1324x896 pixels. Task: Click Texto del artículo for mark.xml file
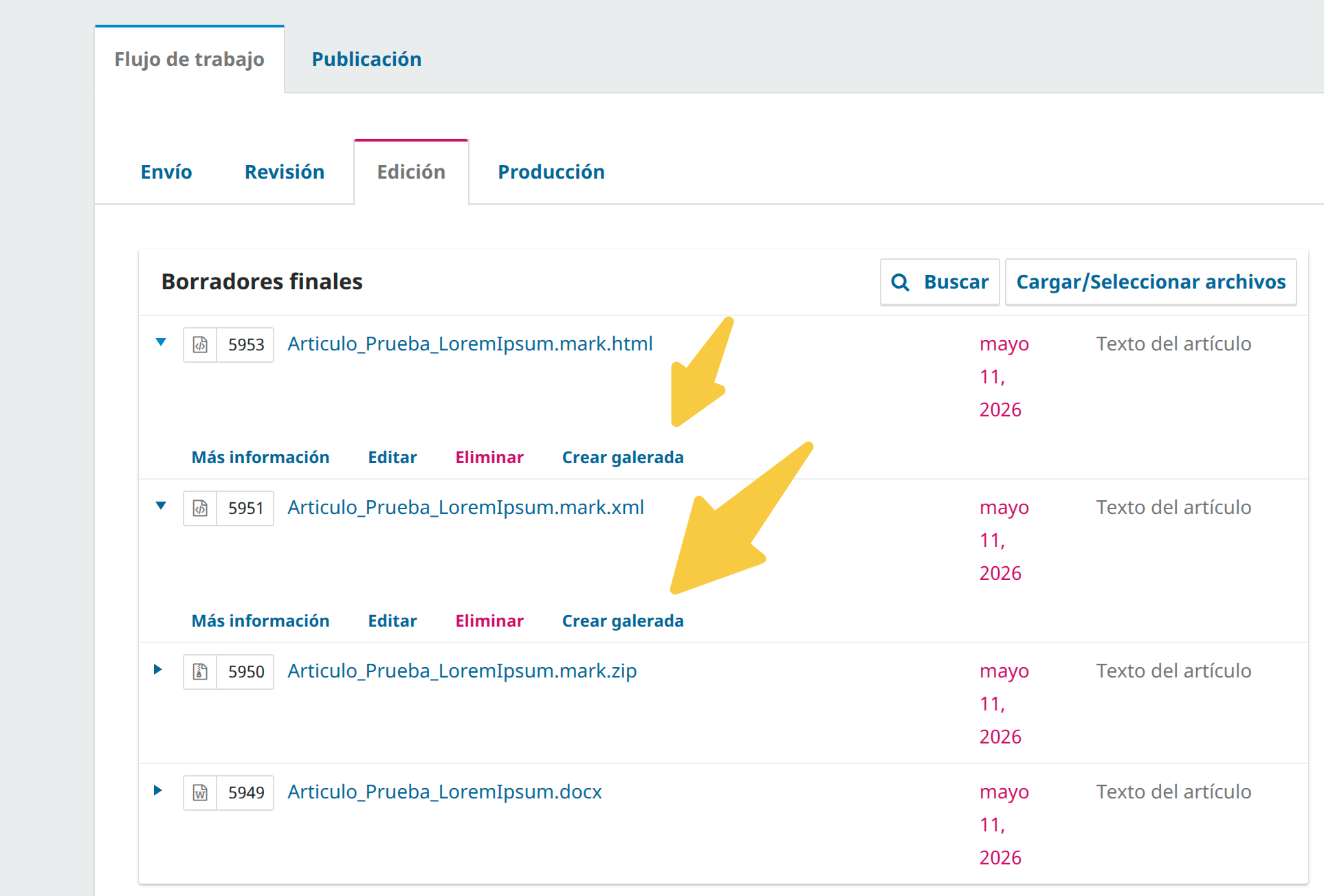pyautogui.click(x=1173, y=507)
